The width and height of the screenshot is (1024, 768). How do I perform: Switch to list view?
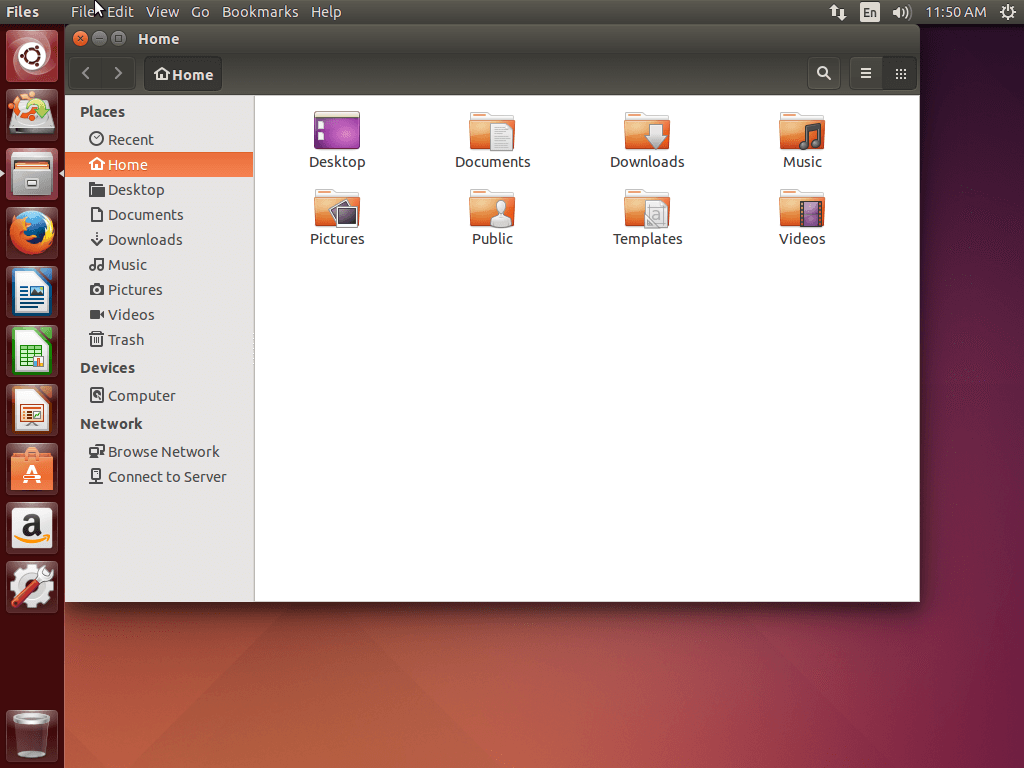[866, 73]
